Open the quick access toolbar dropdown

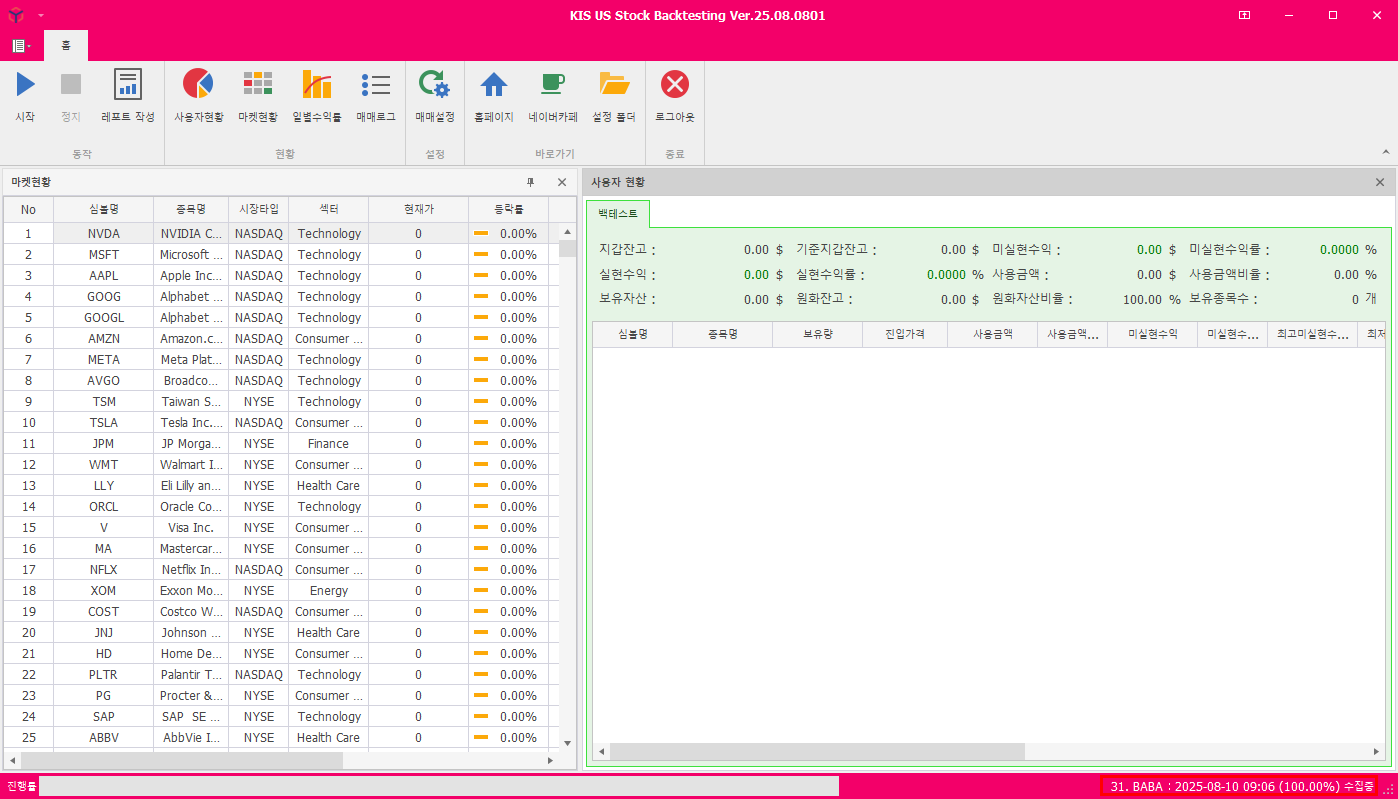(x=41, y=15)
